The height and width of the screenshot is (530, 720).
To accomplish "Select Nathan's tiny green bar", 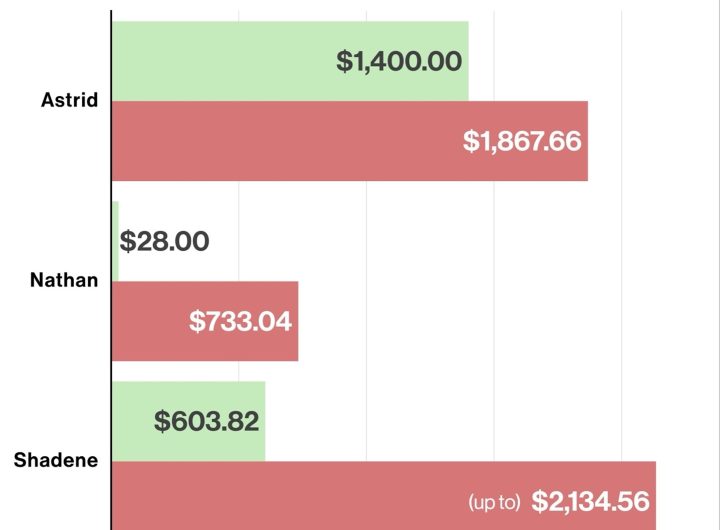I will [116, 241].
